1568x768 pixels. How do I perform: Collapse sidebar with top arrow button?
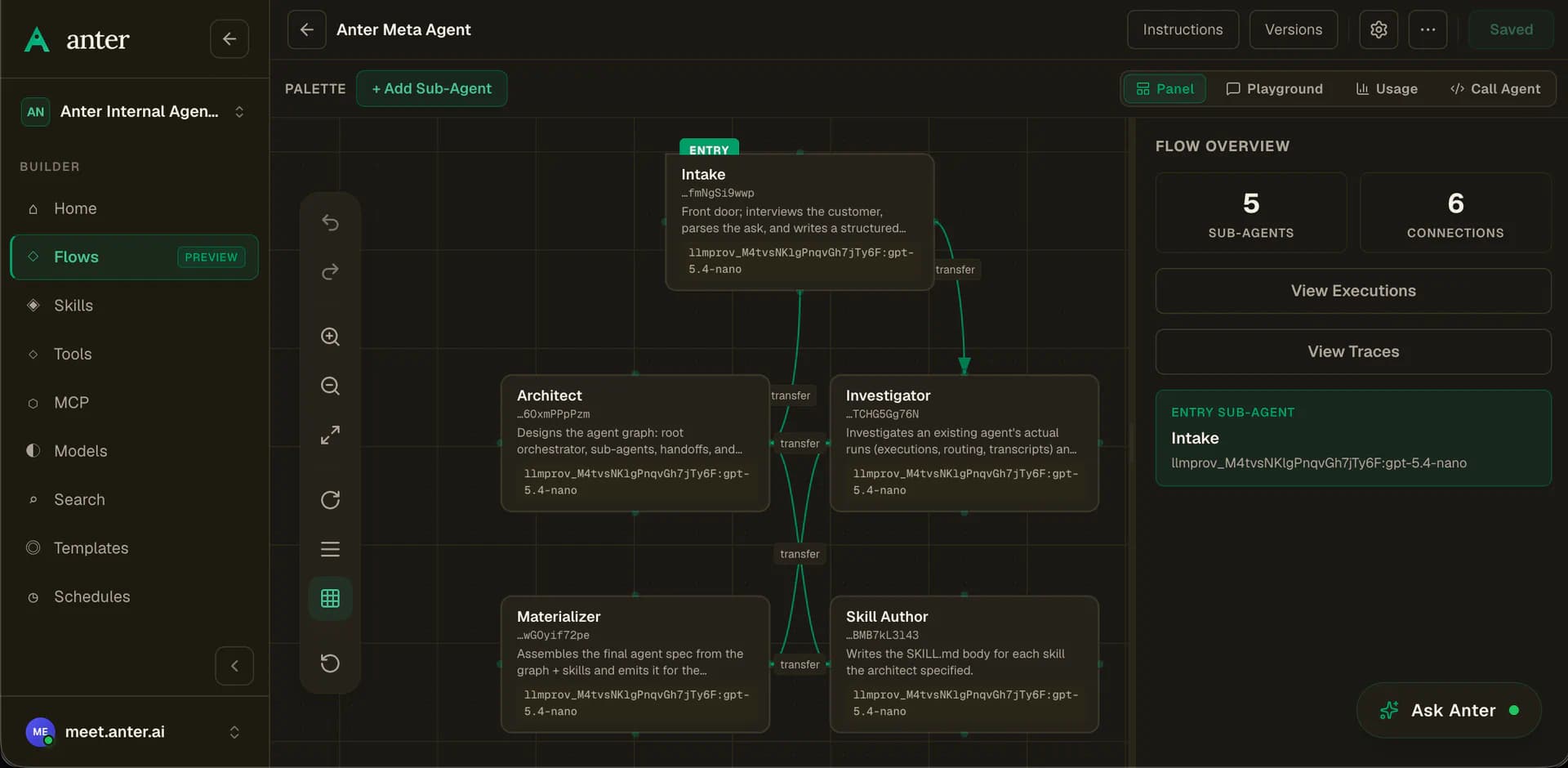pyautogui.click(x=229, y=38)
